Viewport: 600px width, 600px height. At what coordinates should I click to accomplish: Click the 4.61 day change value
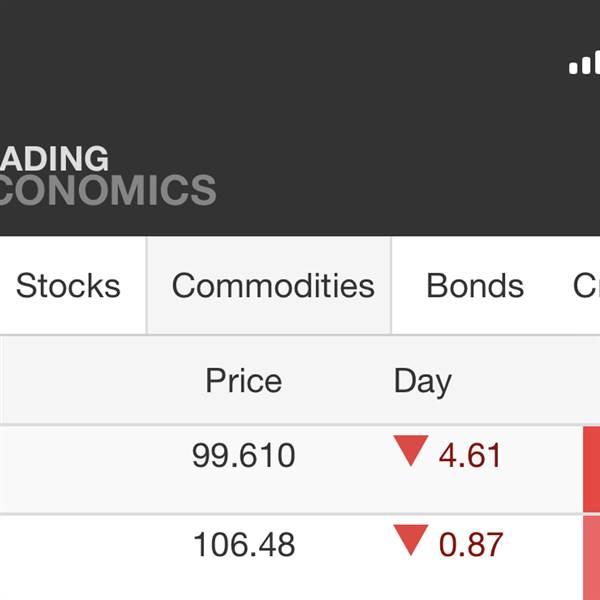click(x=470, y=455)
